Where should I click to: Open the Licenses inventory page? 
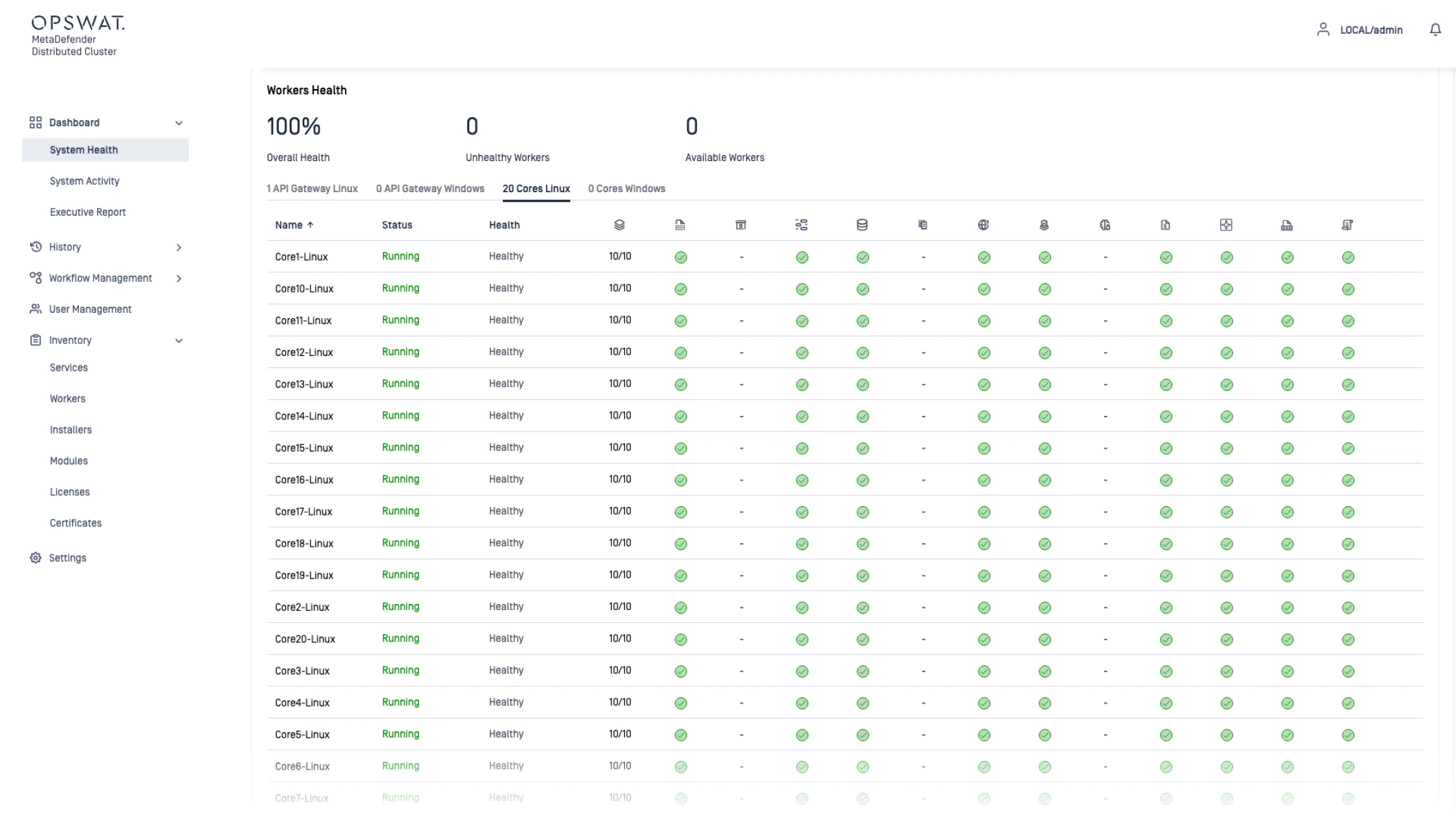coord(69,492)
